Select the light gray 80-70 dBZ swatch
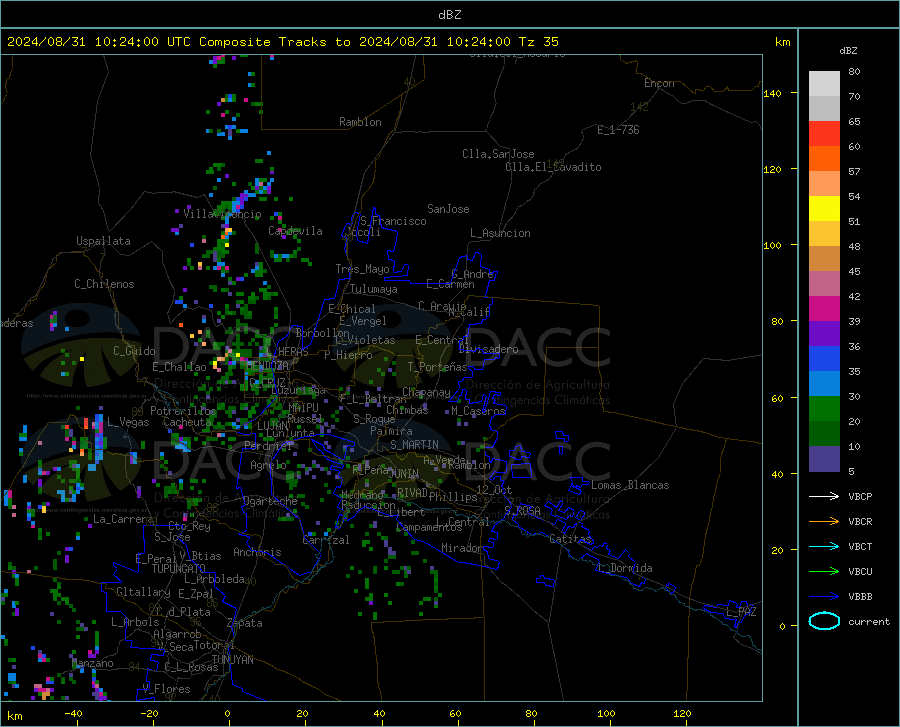The width and height of the screenshot is (900, 727). (824, 84)
